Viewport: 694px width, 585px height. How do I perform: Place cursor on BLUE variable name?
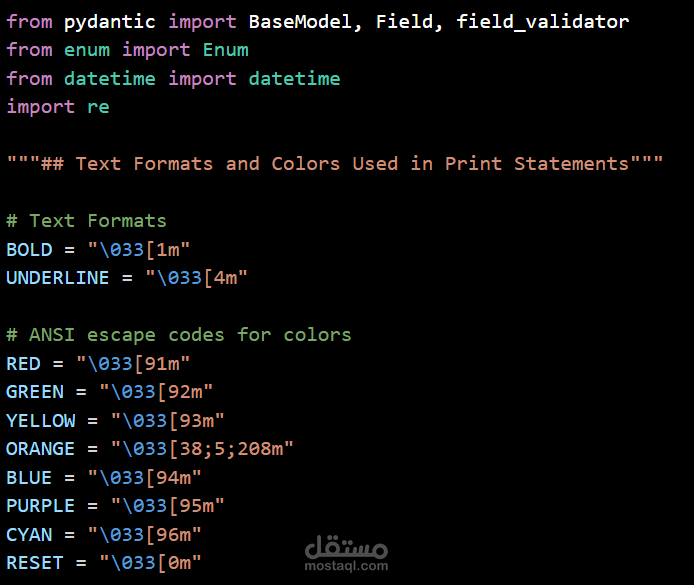[x=29, y=477]
